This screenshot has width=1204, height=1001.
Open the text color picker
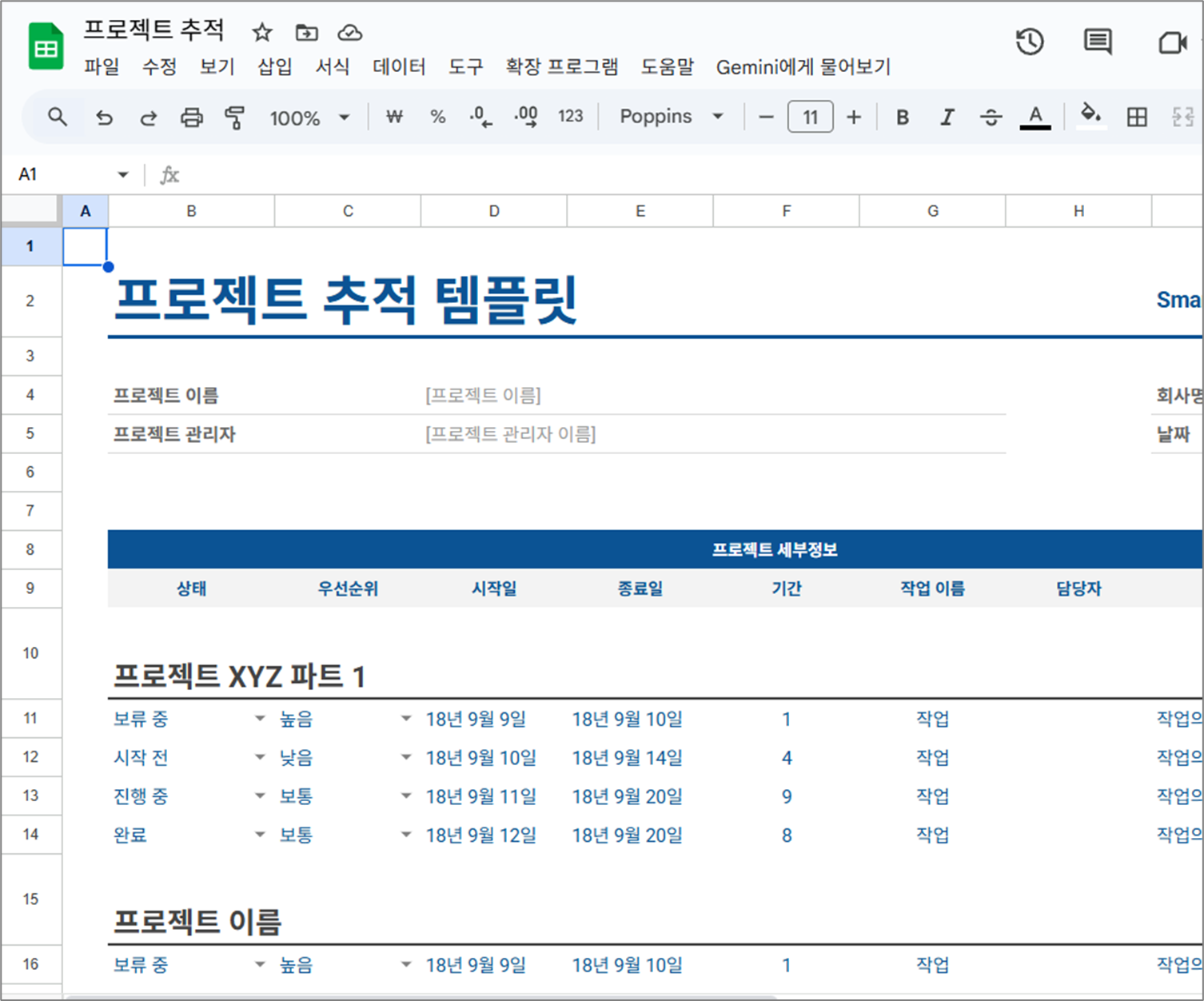tap(1035, 118)
